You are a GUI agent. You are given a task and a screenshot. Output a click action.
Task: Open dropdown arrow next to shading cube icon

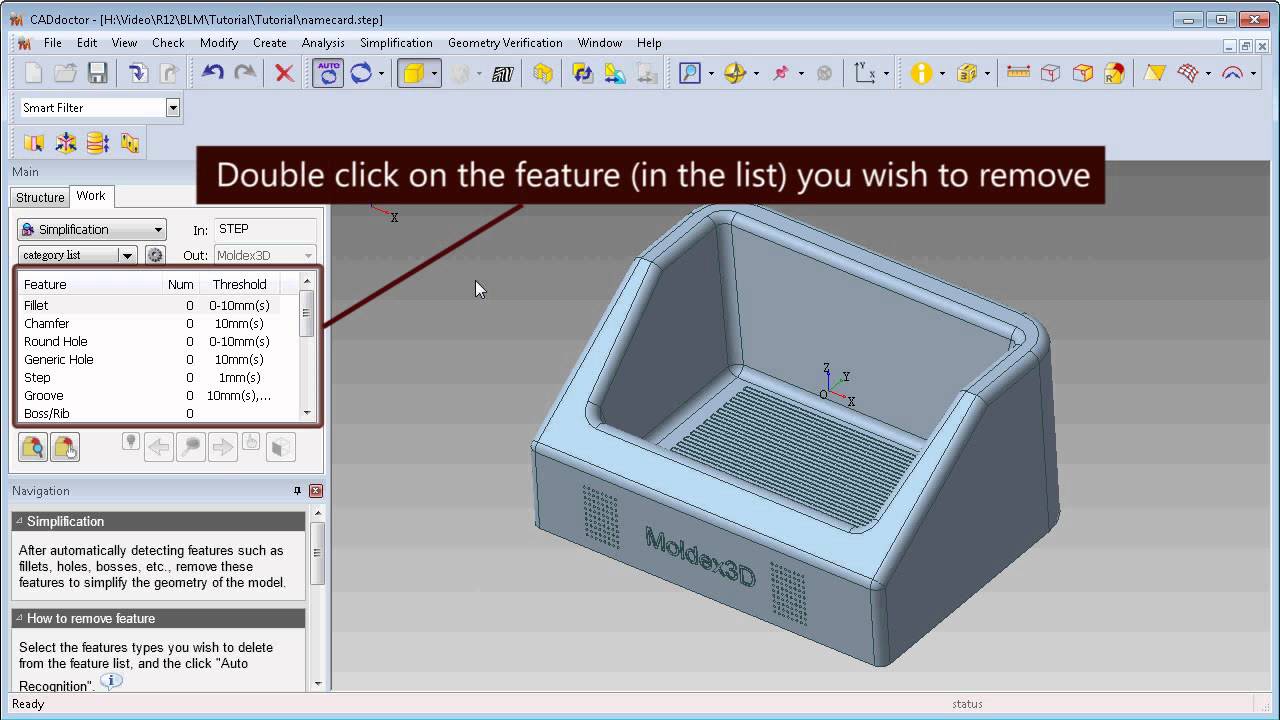point(434,73)
